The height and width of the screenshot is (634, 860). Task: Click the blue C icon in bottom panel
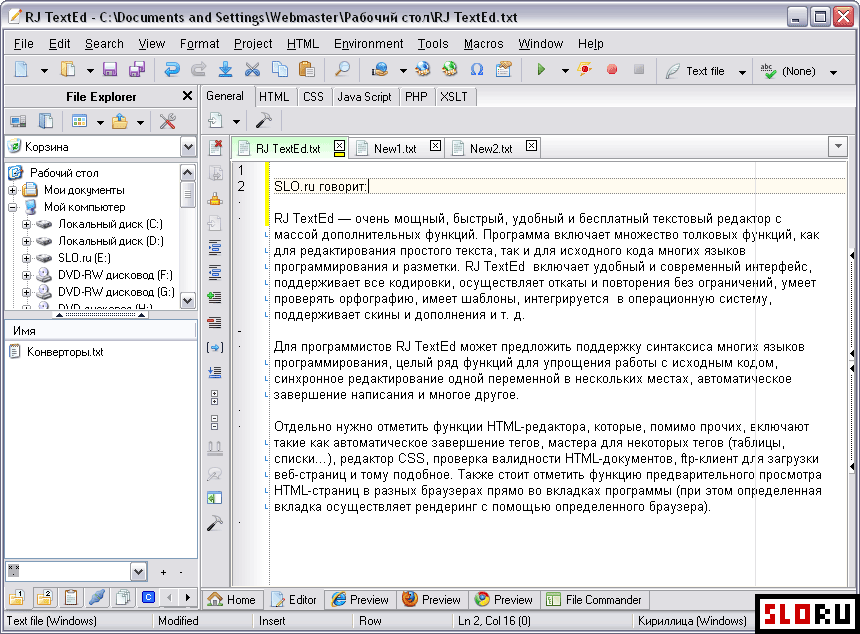coord(148,597)
